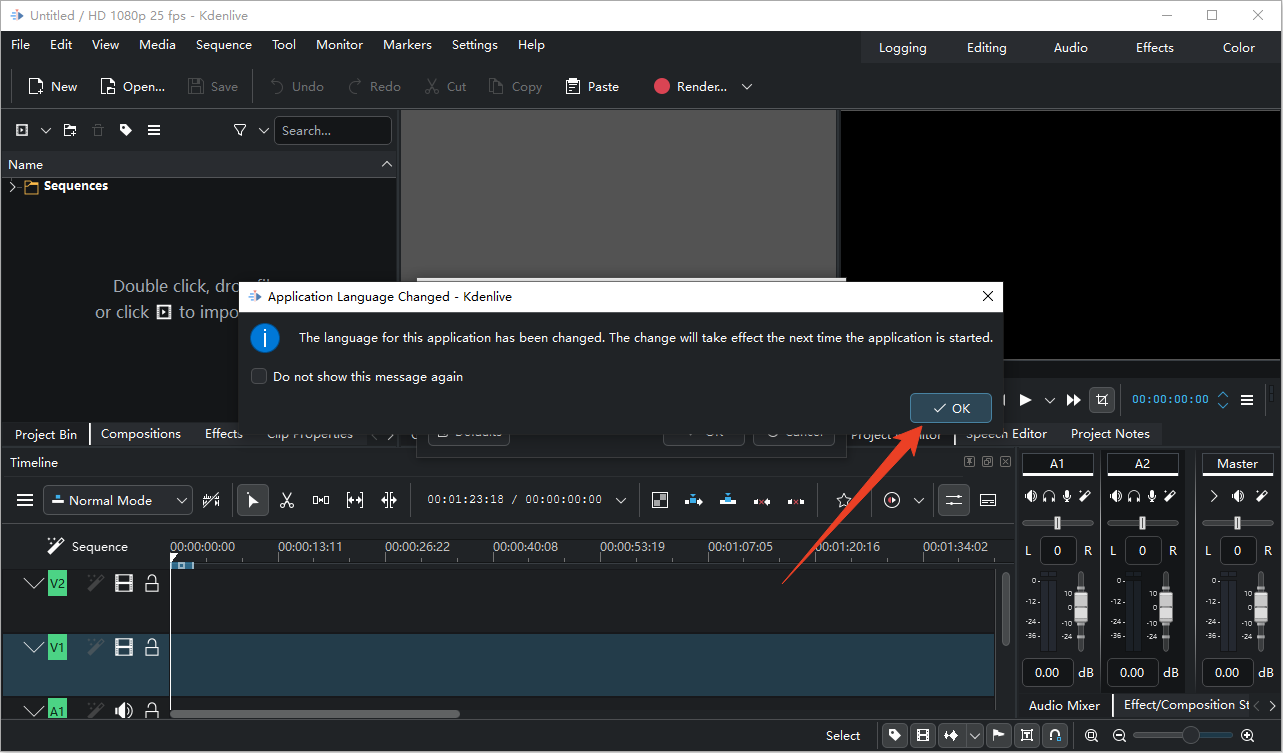Click the star favorite effects icon

pyautogui.click(x=844, y=500)
